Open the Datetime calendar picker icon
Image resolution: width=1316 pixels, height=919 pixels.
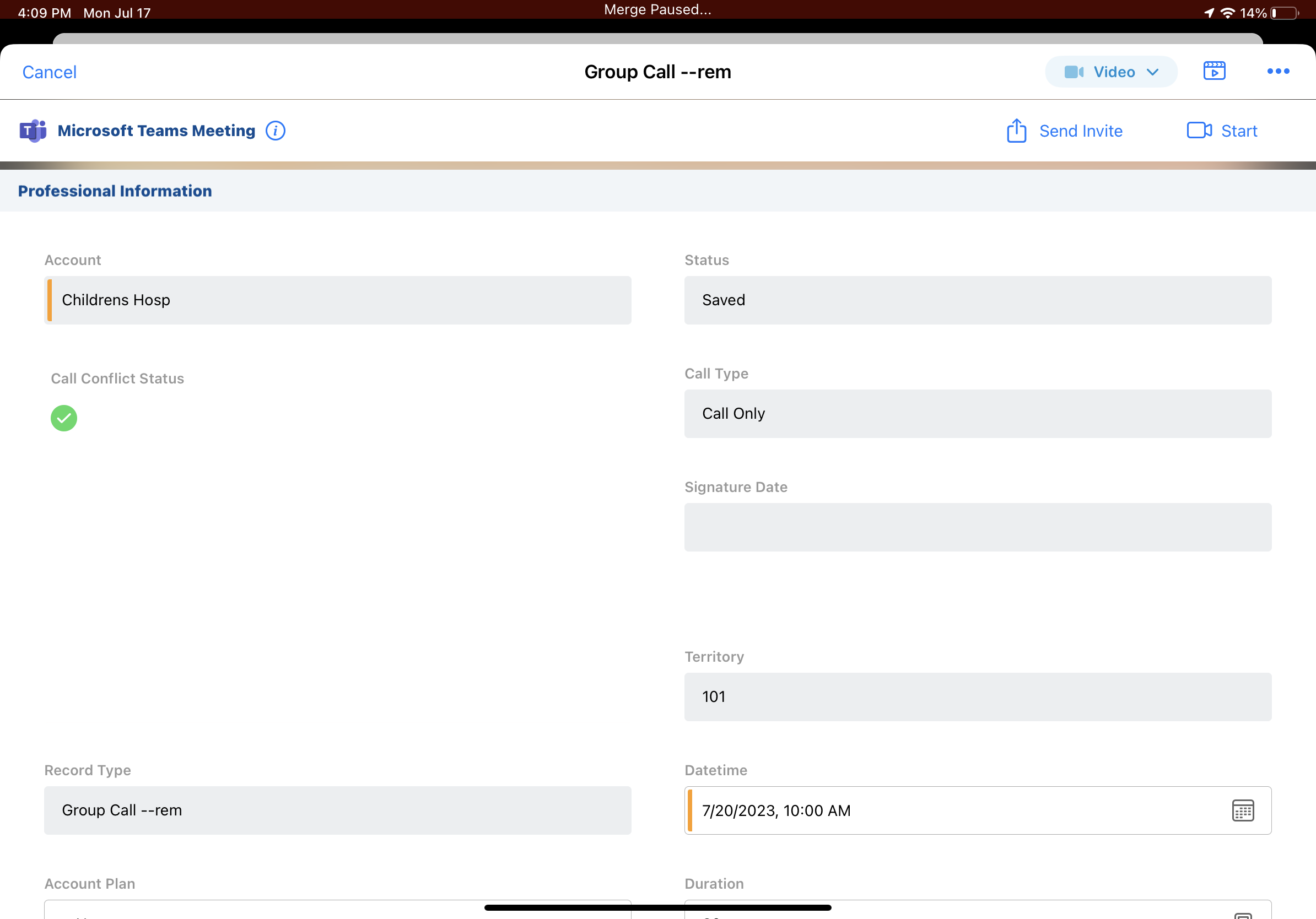click(x=1243, y=810)
